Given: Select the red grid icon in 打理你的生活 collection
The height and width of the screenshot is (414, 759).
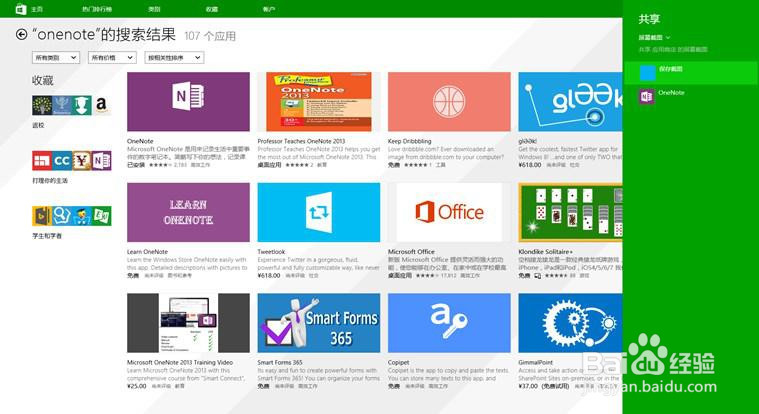Looking at the screenshot, I should tap(42, 161).
